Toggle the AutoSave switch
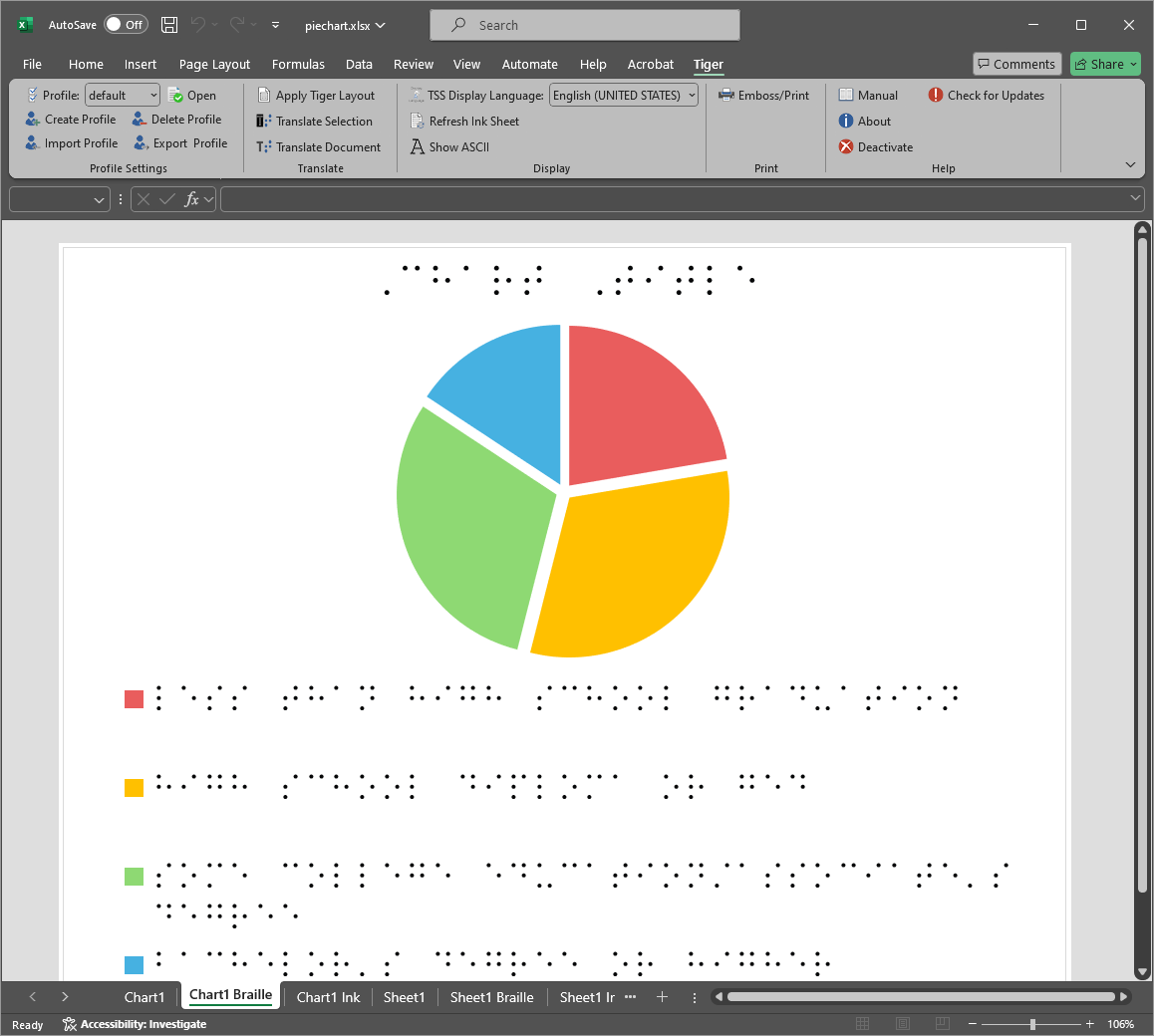 (x=126, y=25)
